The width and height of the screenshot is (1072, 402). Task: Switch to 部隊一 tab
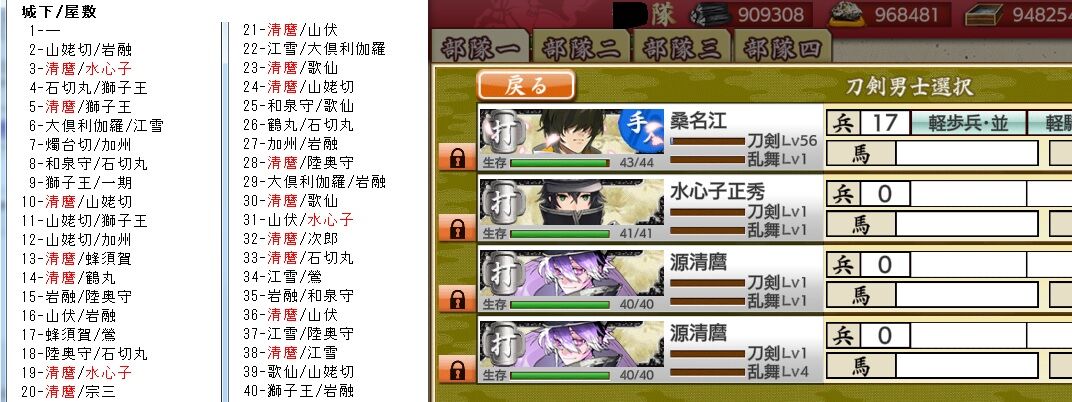[x=481, y=48]
